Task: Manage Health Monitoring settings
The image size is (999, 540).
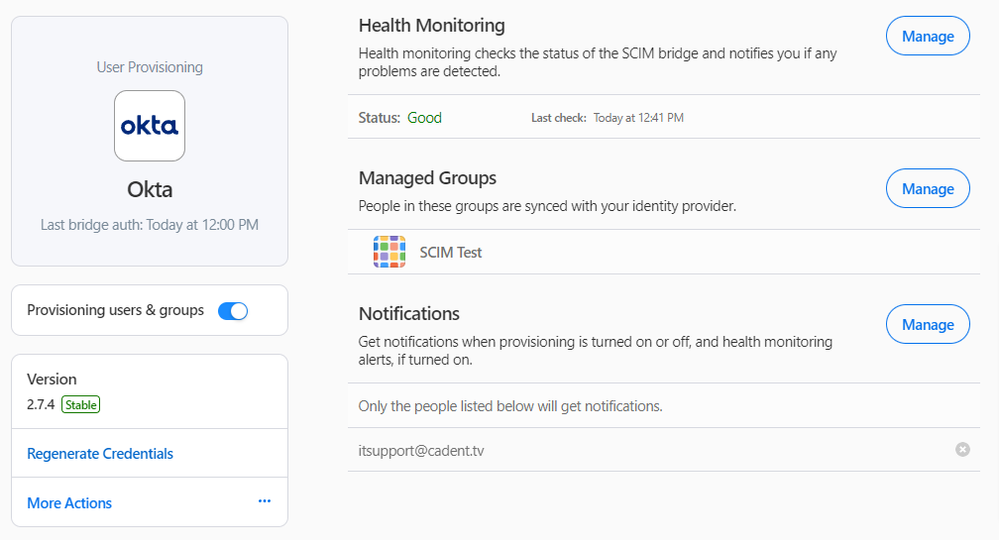Action: pos(927,37)
